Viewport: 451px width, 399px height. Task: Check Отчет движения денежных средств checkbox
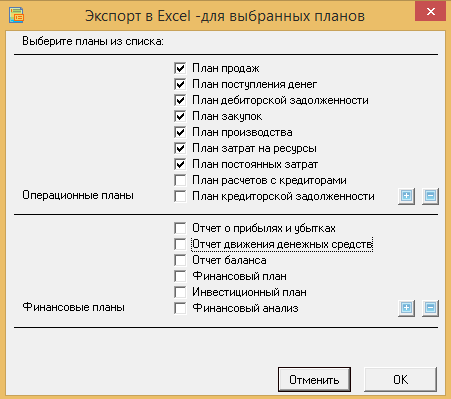tap(180, 244)
